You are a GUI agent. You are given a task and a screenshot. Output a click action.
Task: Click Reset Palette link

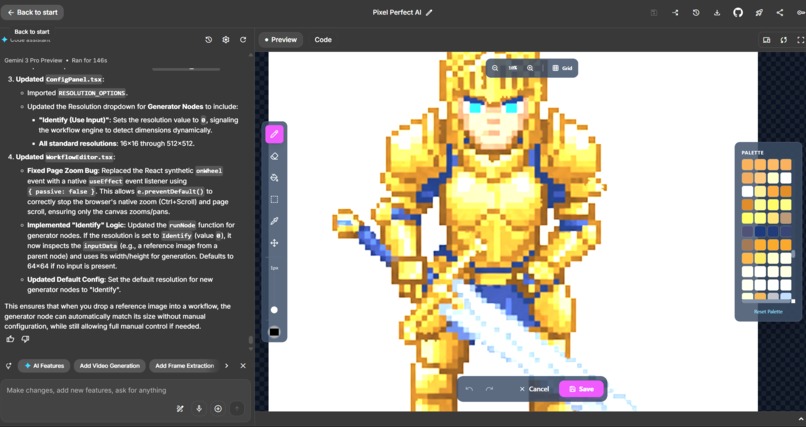click(768, 311)
